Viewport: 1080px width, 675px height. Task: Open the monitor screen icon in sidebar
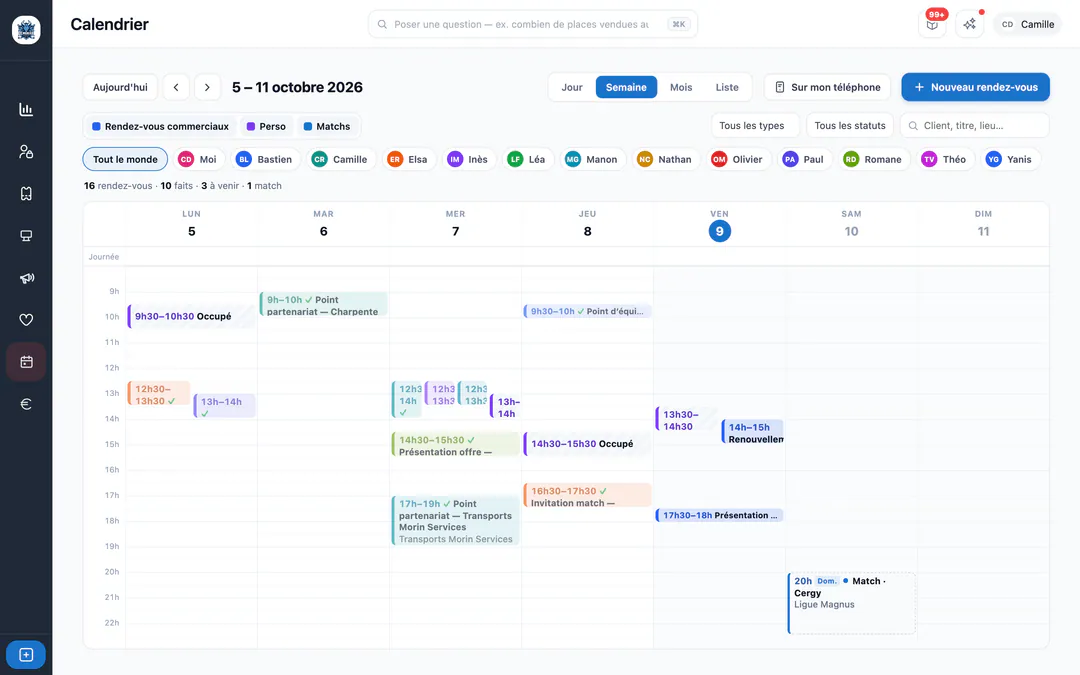pyautogui.click(x=26, y=236)
